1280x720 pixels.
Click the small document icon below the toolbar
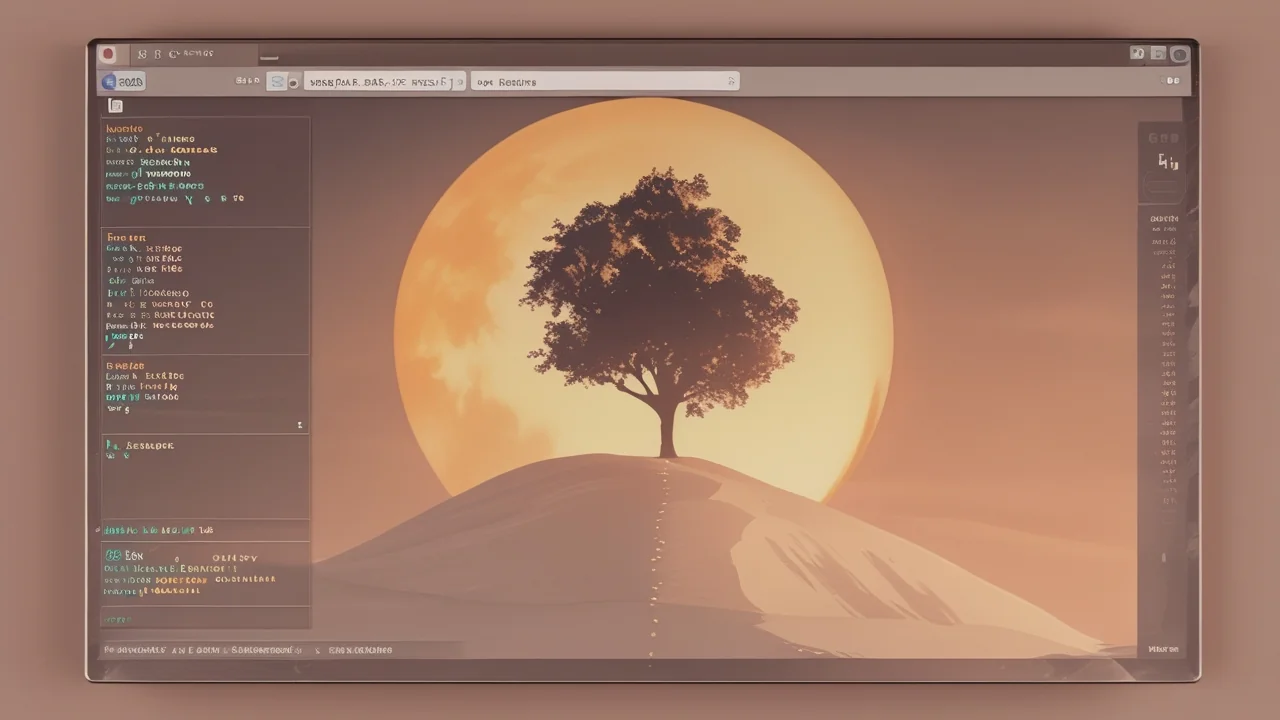click(115, 106)
